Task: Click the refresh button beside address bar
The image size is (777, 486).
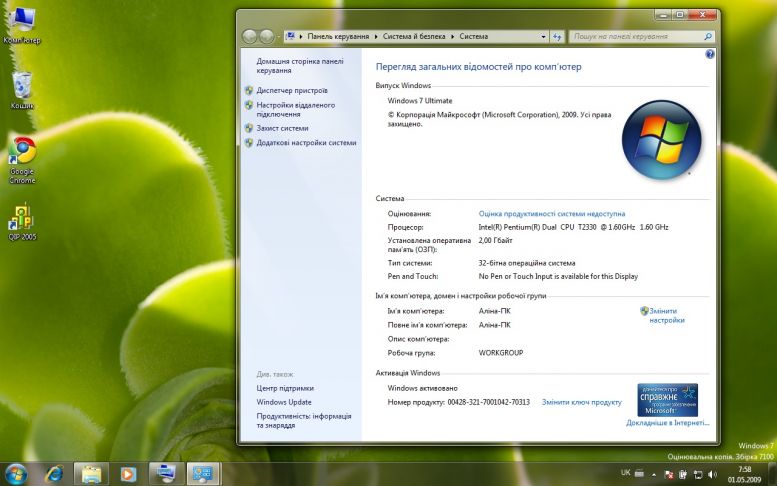Action: tap(557, 37)
